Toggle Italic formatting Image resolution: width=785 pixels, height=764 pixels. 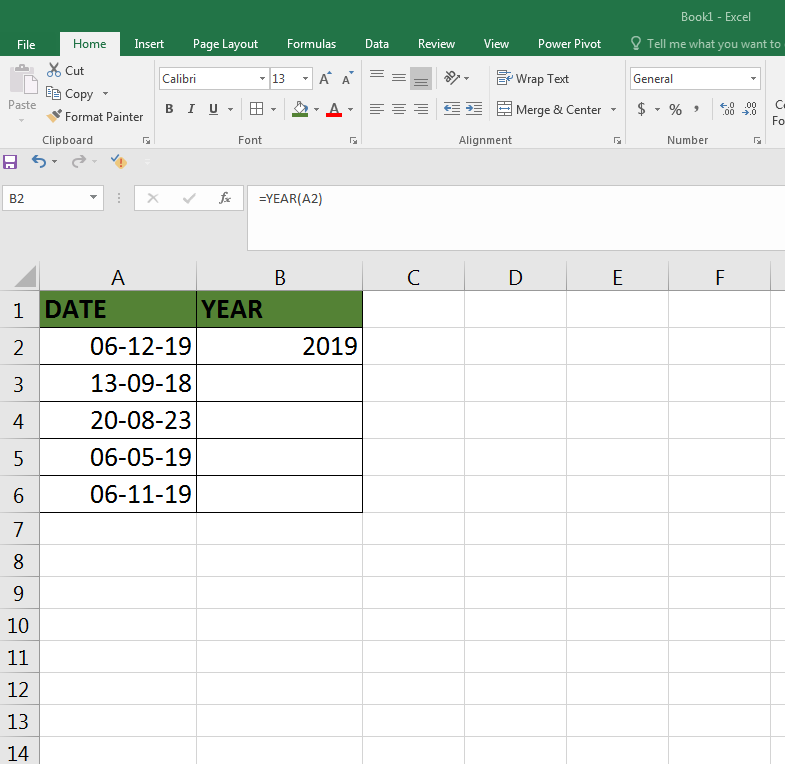191,109
